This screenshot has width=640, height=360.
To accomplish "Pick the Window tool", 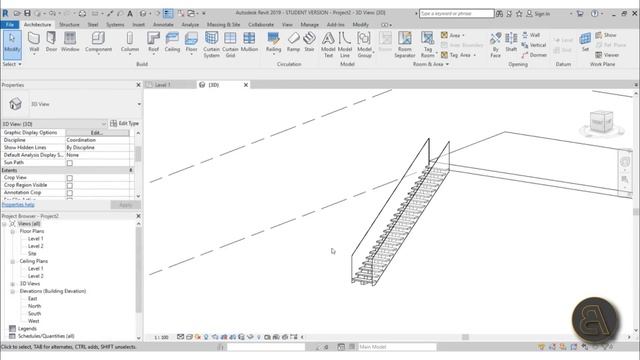I will tap(70, 42).
